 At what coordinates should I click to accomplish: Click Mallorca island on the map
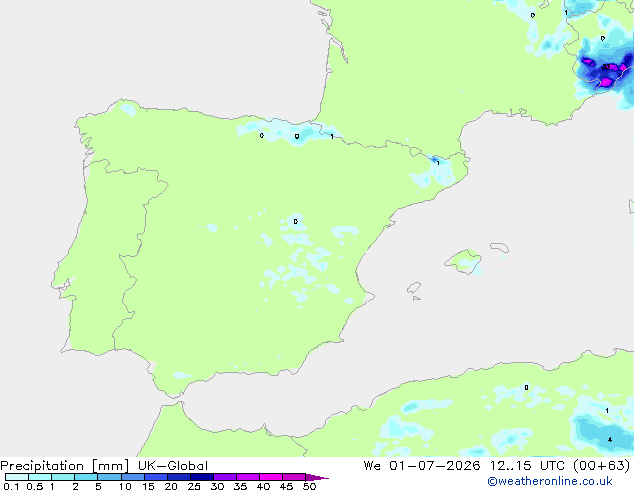click(464, 262)
